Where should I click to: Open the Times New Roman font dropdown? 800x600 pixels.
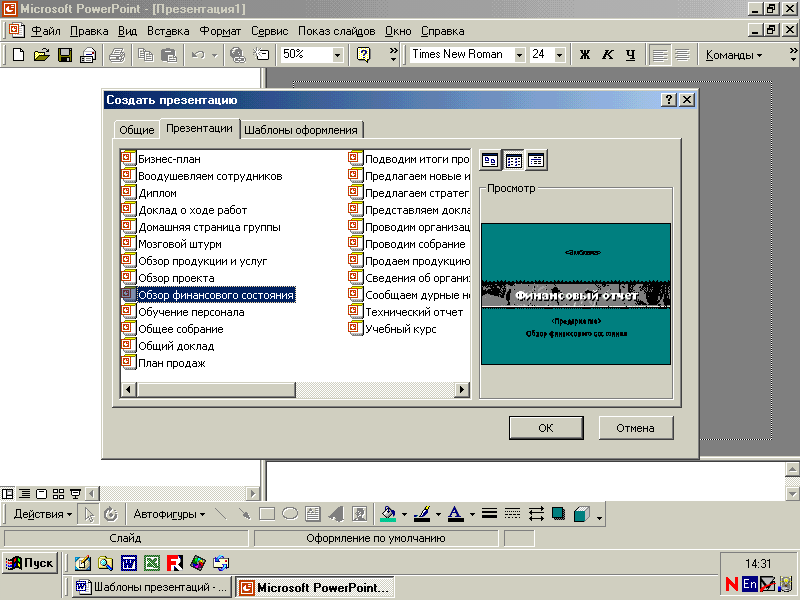coord(519,55)
